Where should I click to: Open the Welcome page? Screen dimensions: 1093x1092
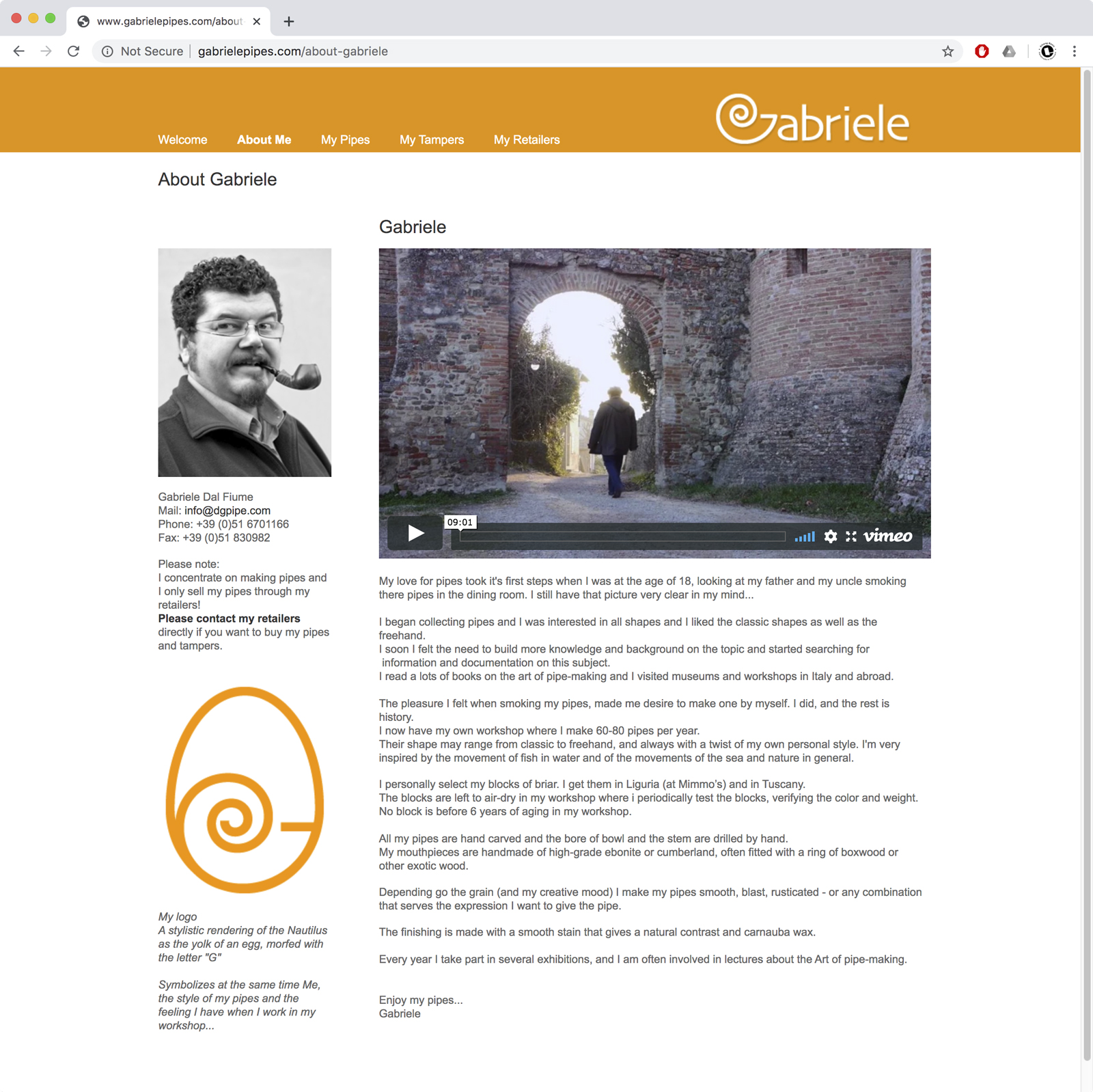[x=182, y=139]
